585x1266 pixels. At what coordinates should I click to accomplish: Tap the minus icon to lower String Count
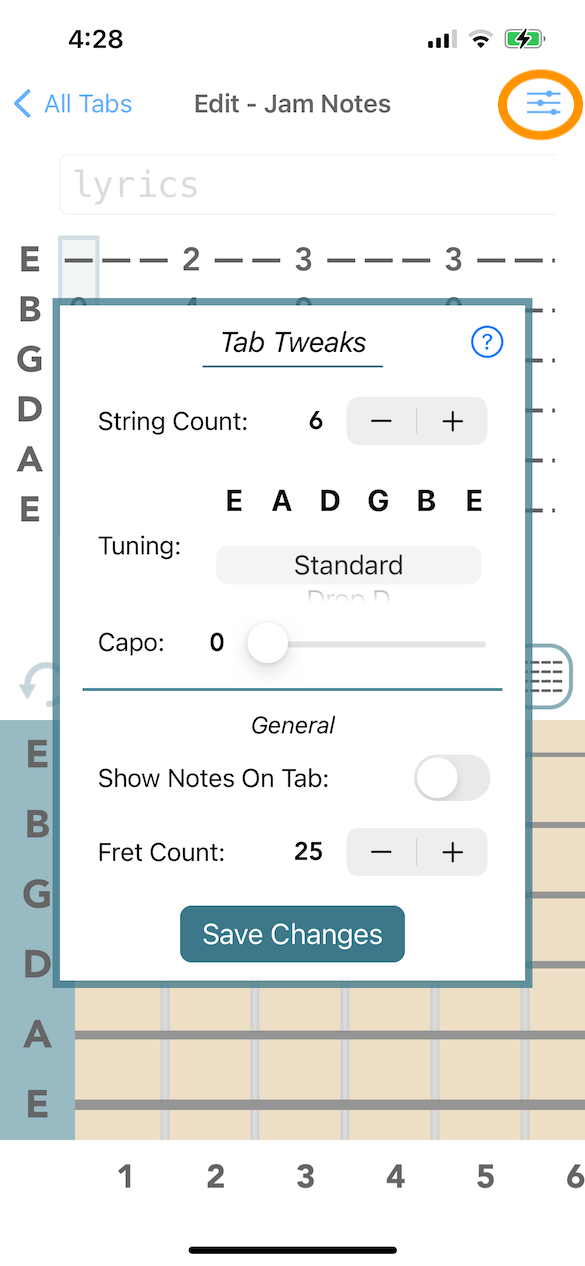pyautogui.click(x=381, y=421)
